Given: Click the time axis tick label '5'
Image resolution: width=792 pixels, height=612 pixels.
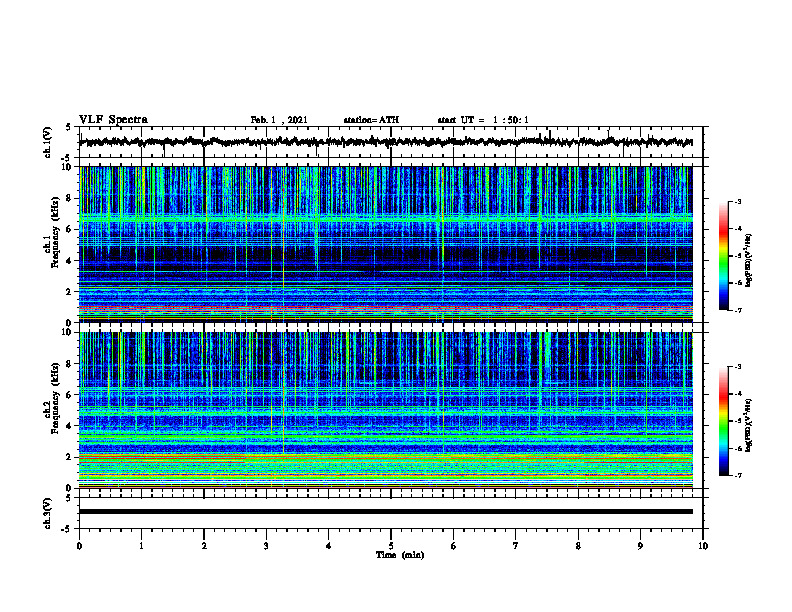Looking at the screenshot, I should (x=391, y=546).
